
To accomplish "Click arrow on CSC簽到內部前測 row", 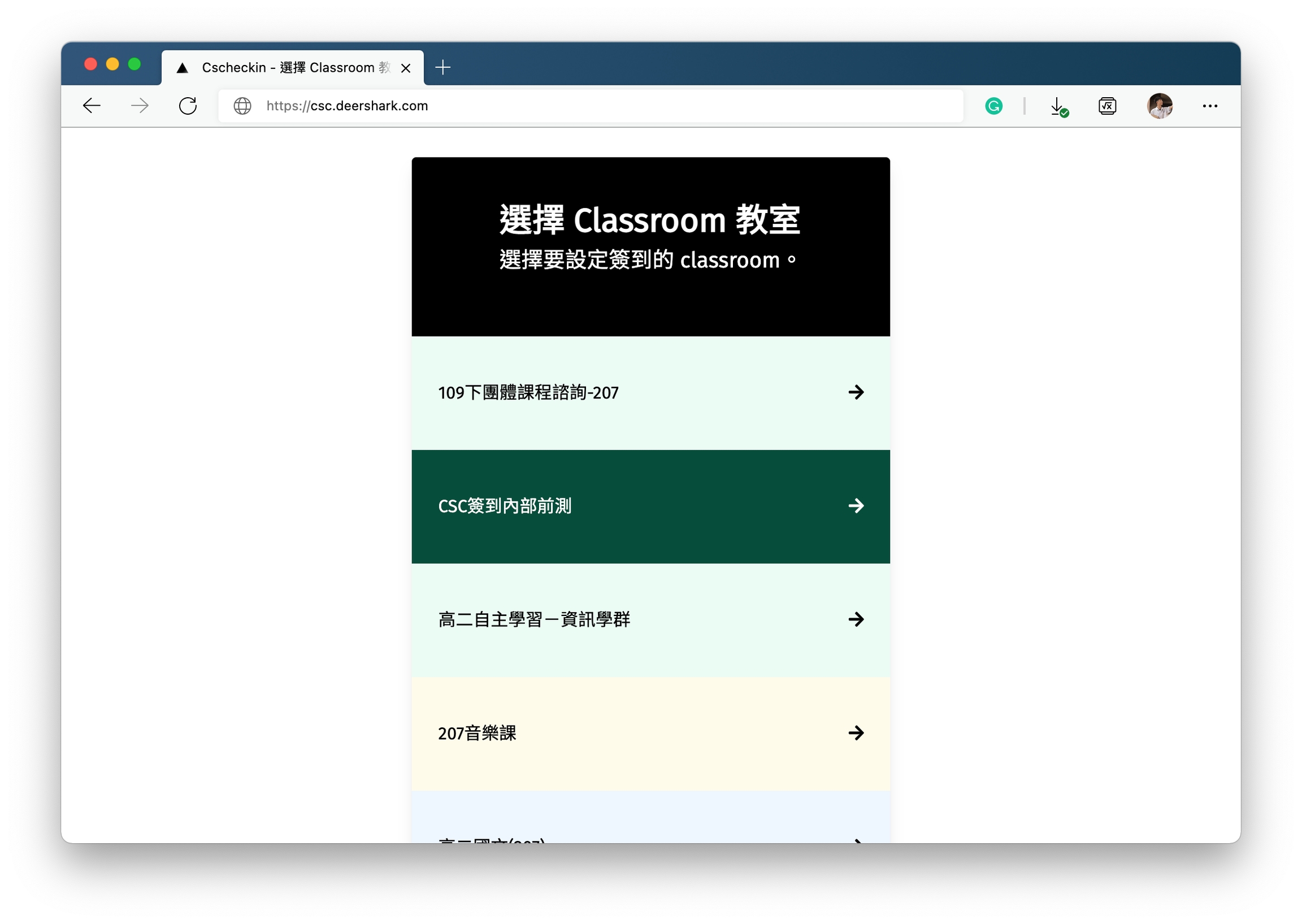I will point(856,506).
